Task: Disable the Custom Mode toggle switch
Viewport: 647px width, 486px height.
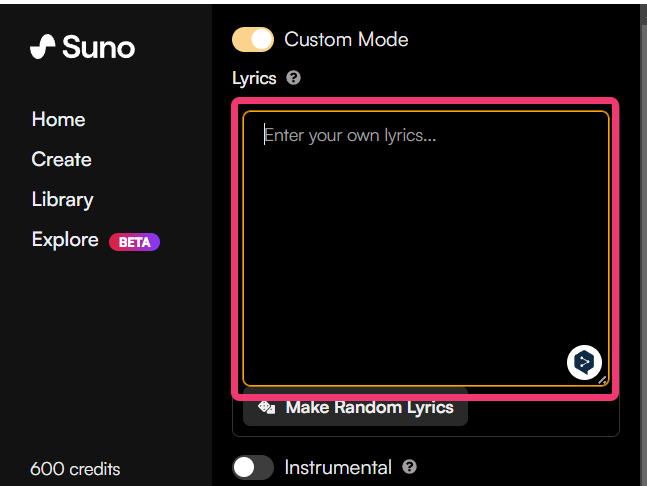Action: coord(253,39)
